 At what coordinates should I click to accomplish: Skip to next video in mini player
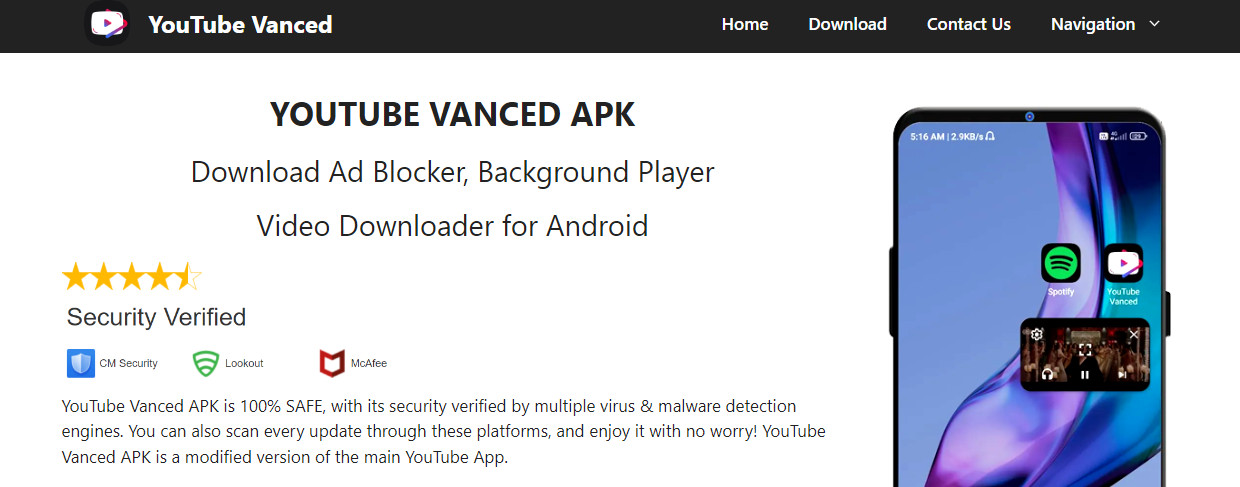[x=1123, y=375]
